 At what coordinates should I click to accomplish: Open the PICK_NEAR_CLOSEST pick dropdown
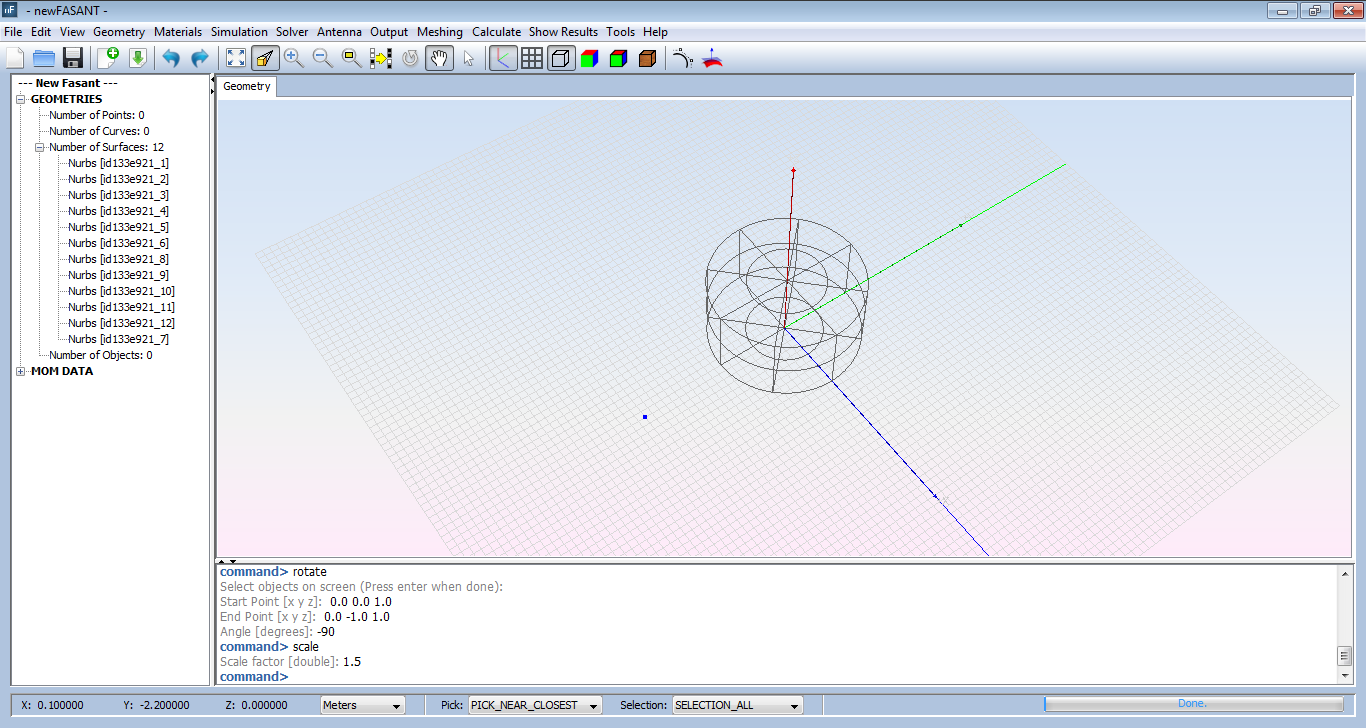pyautogui.click(x=534, y=705)
